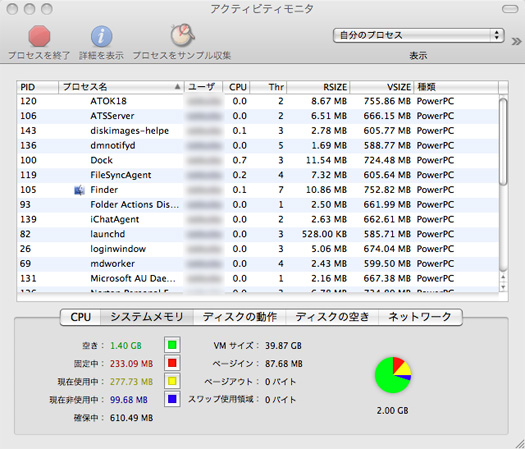Click the 1.40 GB free memory value
Screen dimensions: 525x449
pos(126,346)
